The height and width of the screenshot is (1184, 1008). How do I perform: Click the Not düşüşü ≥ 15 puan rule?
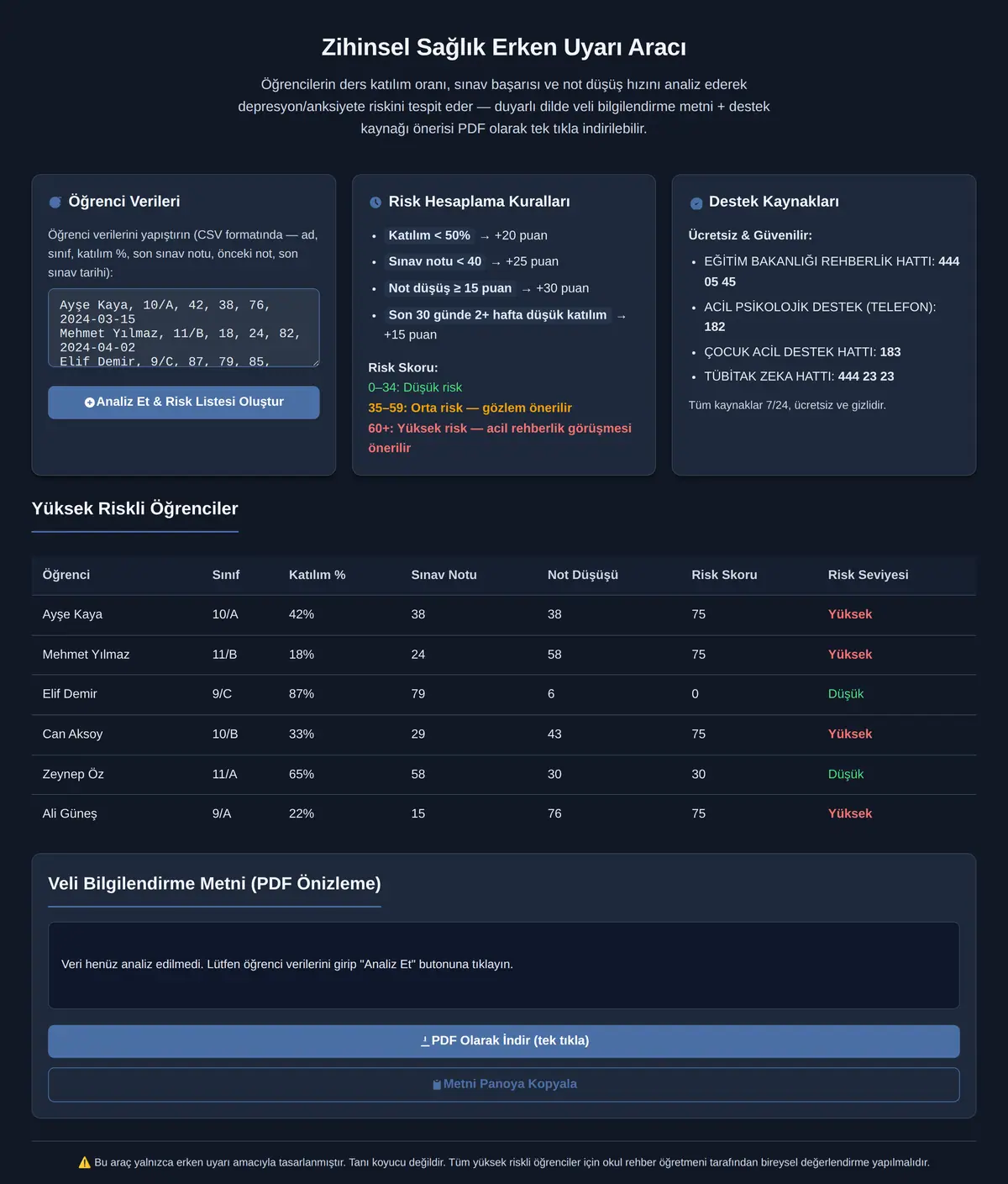click(450, 288)
